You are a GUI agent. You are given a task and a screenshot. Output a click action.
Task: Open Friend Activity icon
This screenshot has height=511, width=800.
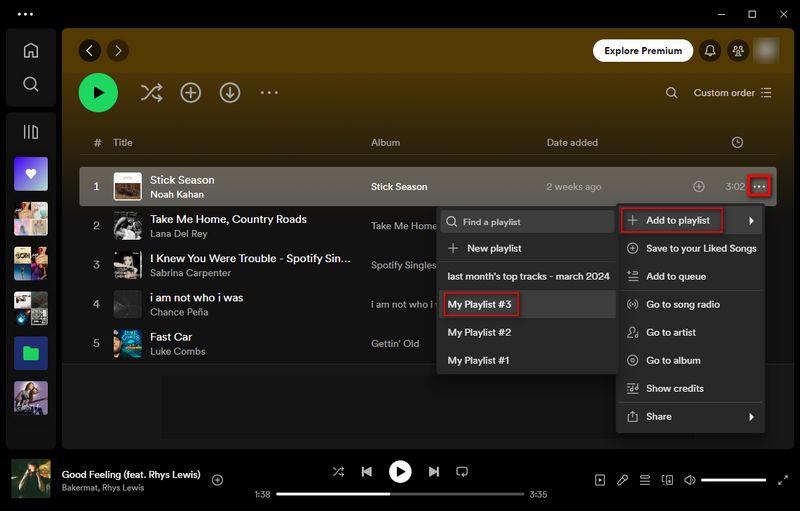[738, 50]
